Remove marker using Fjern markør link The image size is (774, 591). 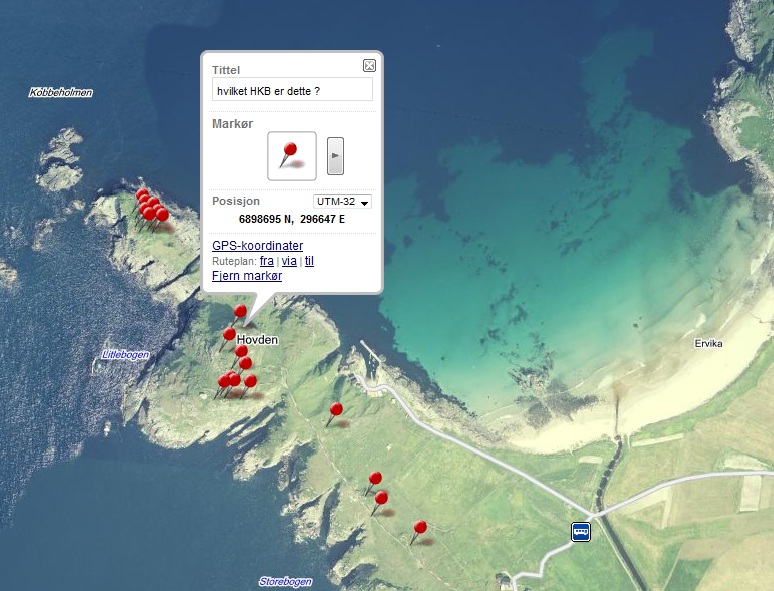click(x=247, y=276)
